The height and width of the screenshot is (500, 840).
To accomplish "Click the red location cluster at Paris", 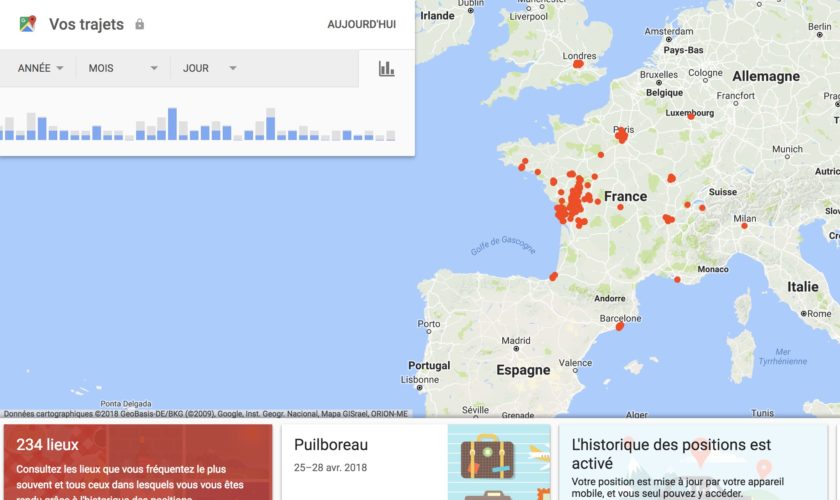I will click(621, 136).
